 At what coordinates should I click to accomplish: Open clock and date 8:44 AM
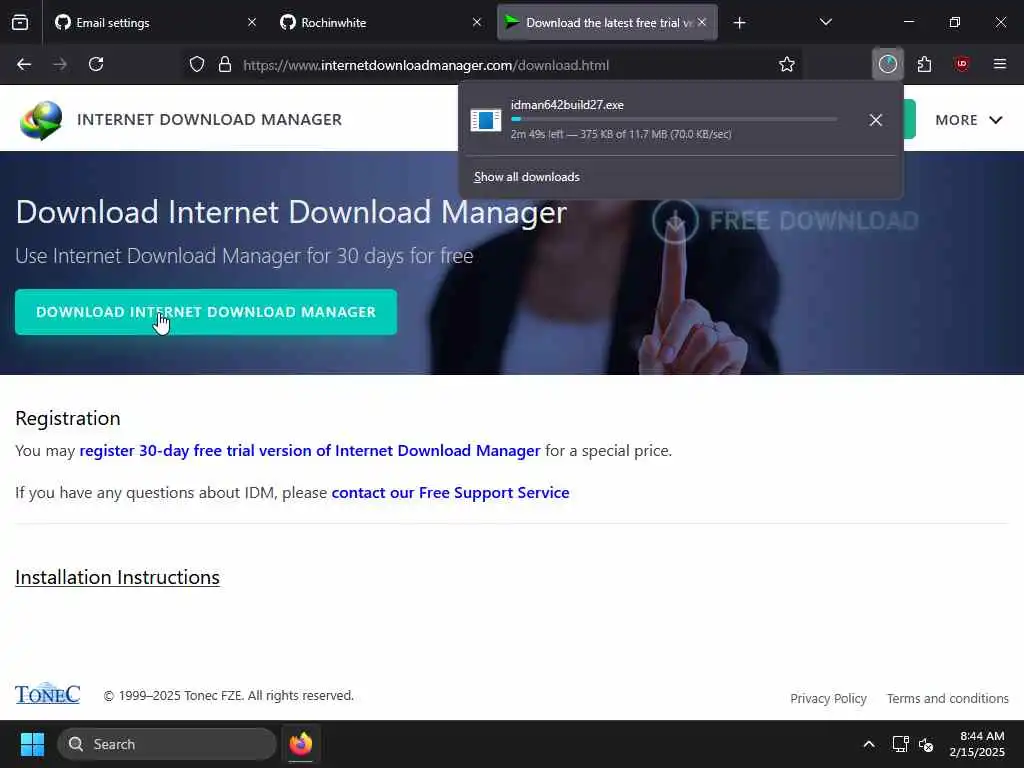[x=977, y=744]
